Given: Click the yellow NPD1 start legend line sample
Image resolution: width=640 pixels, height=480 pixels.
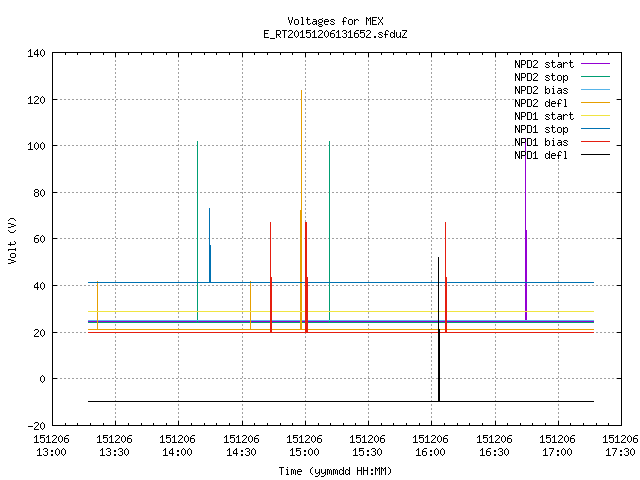Looking at the screenshot, I should [596, 116].
